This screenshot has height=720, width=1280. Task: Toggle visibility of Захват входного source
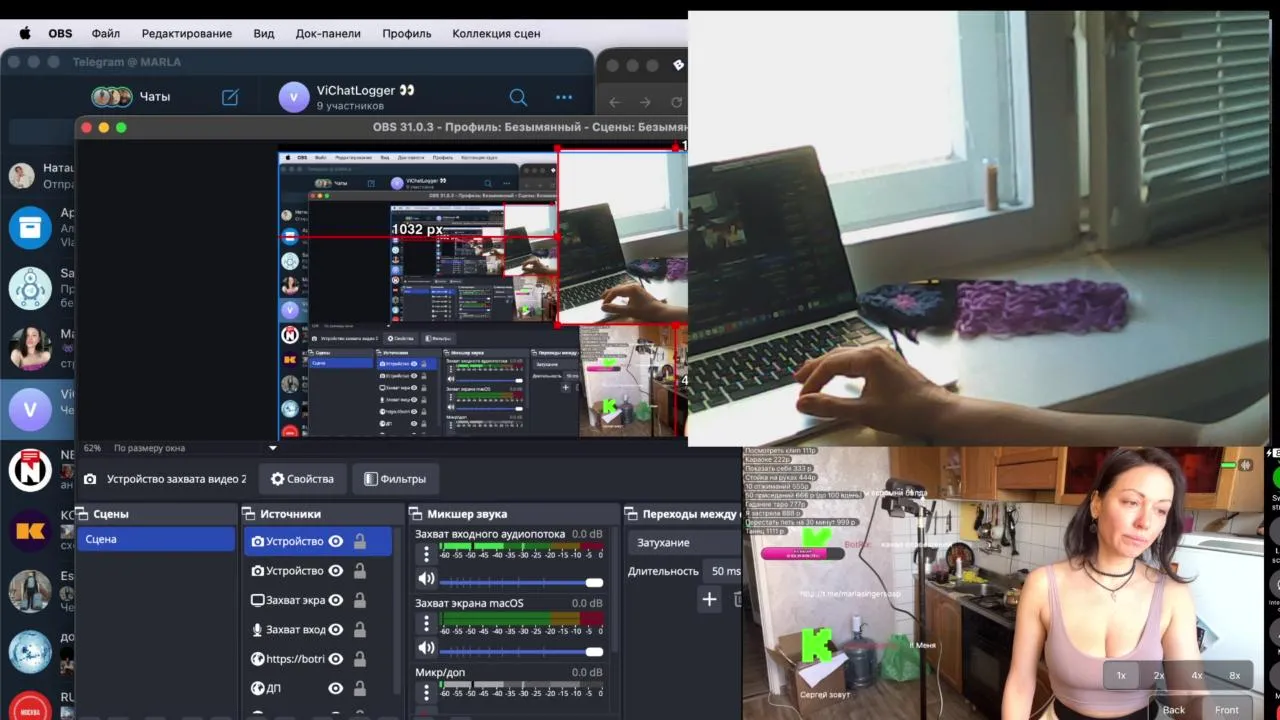[x=336, y=630]
